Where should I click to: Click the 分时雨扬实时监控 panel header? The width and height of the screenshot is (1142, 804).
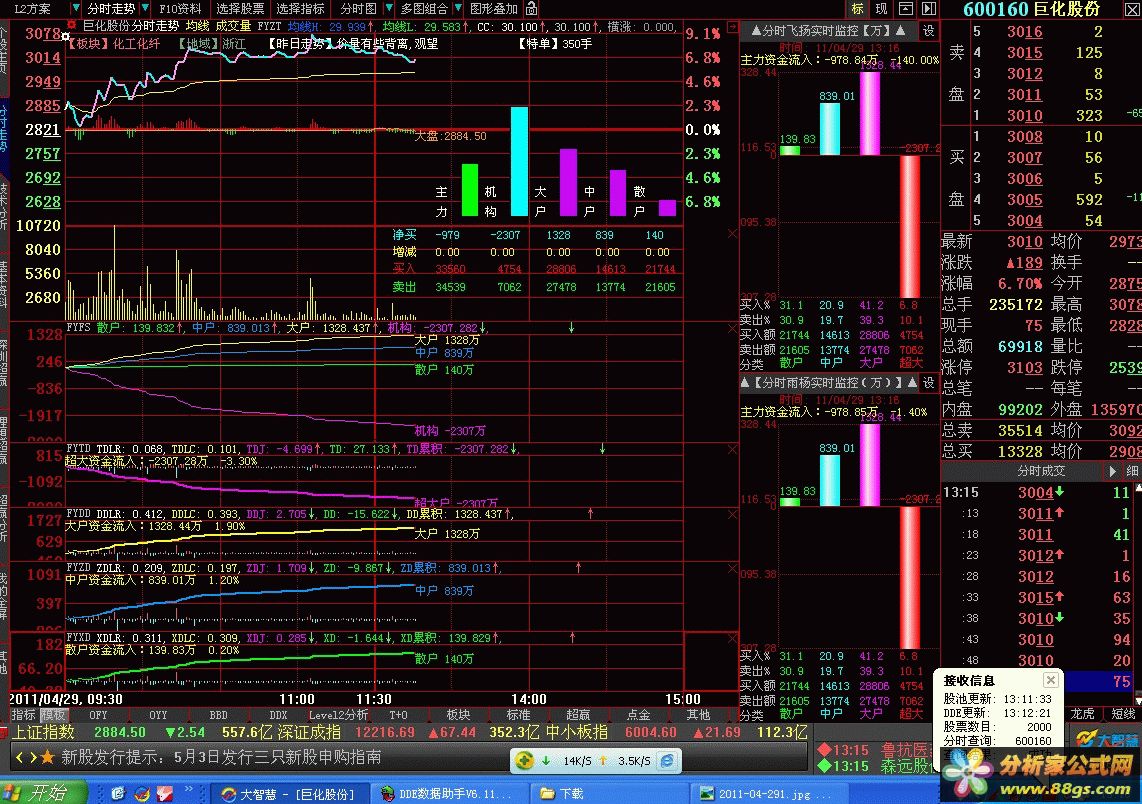pyautogui.click(x=829, y=382)
